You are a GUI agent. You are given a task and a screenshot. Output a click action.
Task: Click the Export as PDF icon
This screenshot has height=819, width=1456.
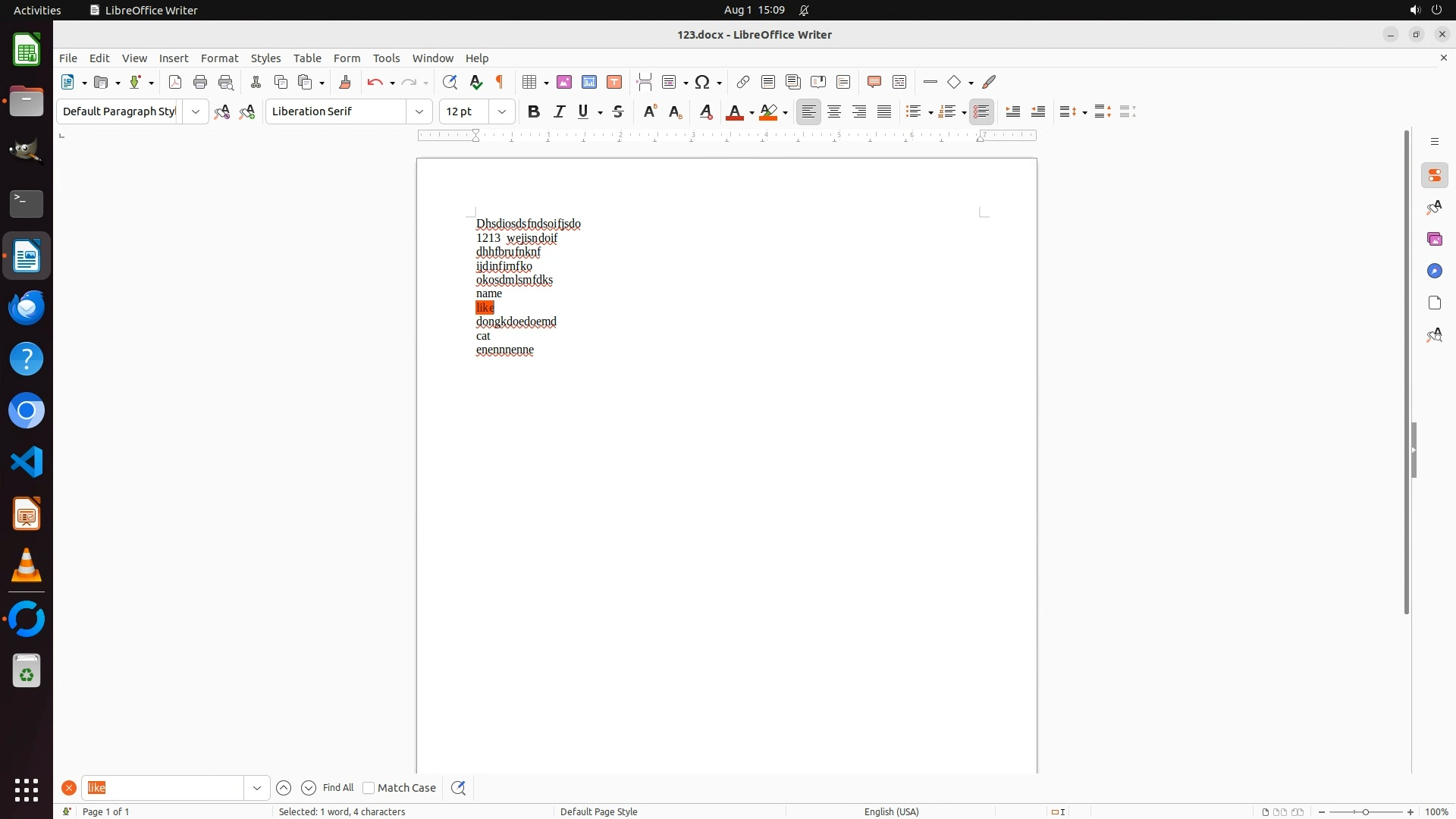click(175, 82)
